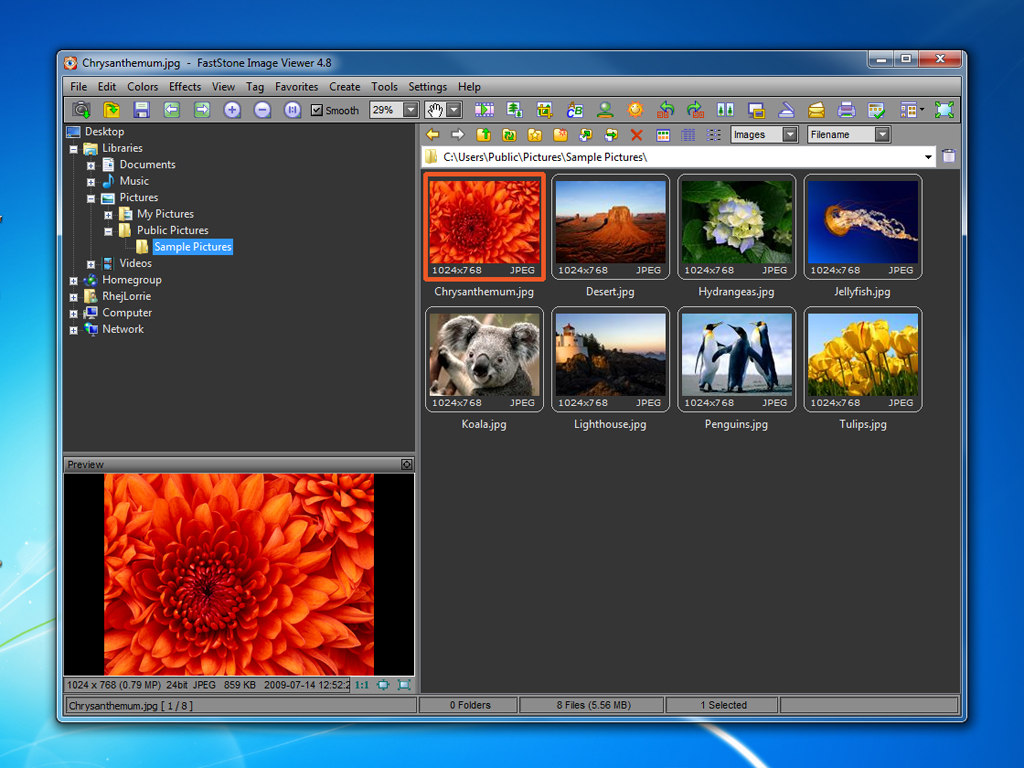Go up one folder level

tap(483, 135)
